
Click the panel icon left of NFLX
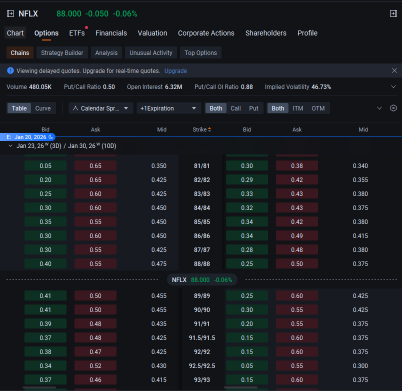[10, 13]
